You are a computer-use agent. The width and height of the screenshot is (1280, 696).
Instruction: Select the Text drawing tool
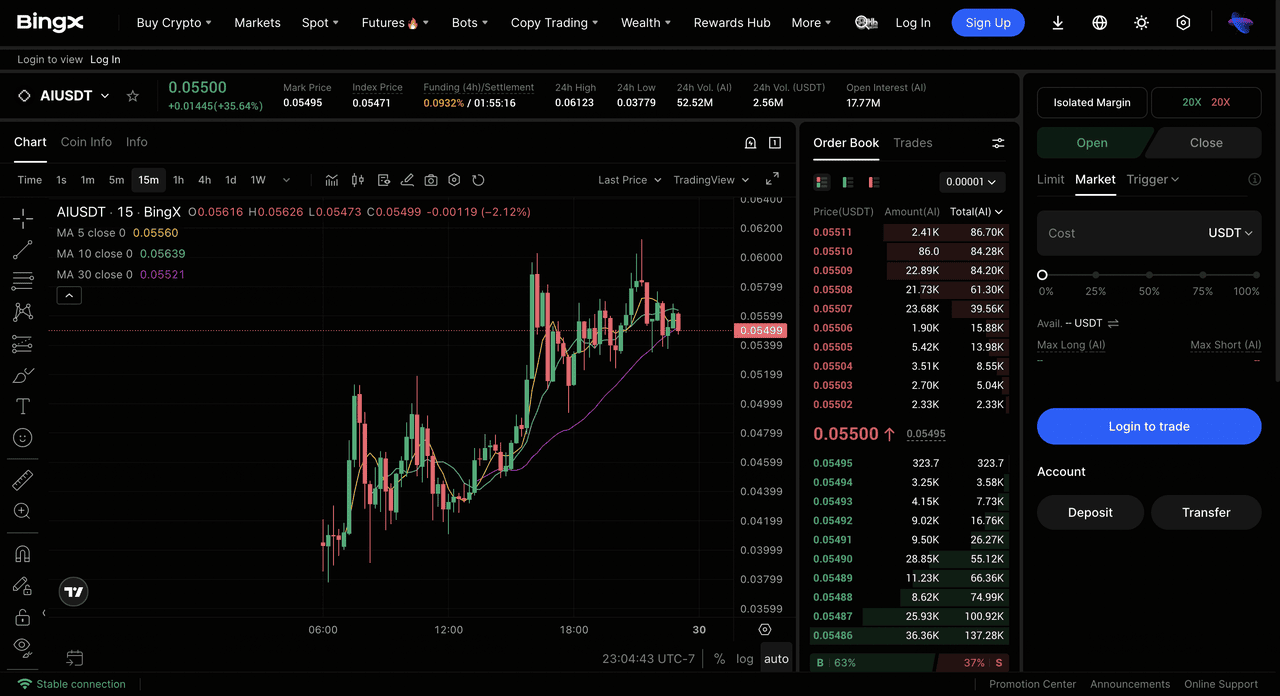click(22, 406)
